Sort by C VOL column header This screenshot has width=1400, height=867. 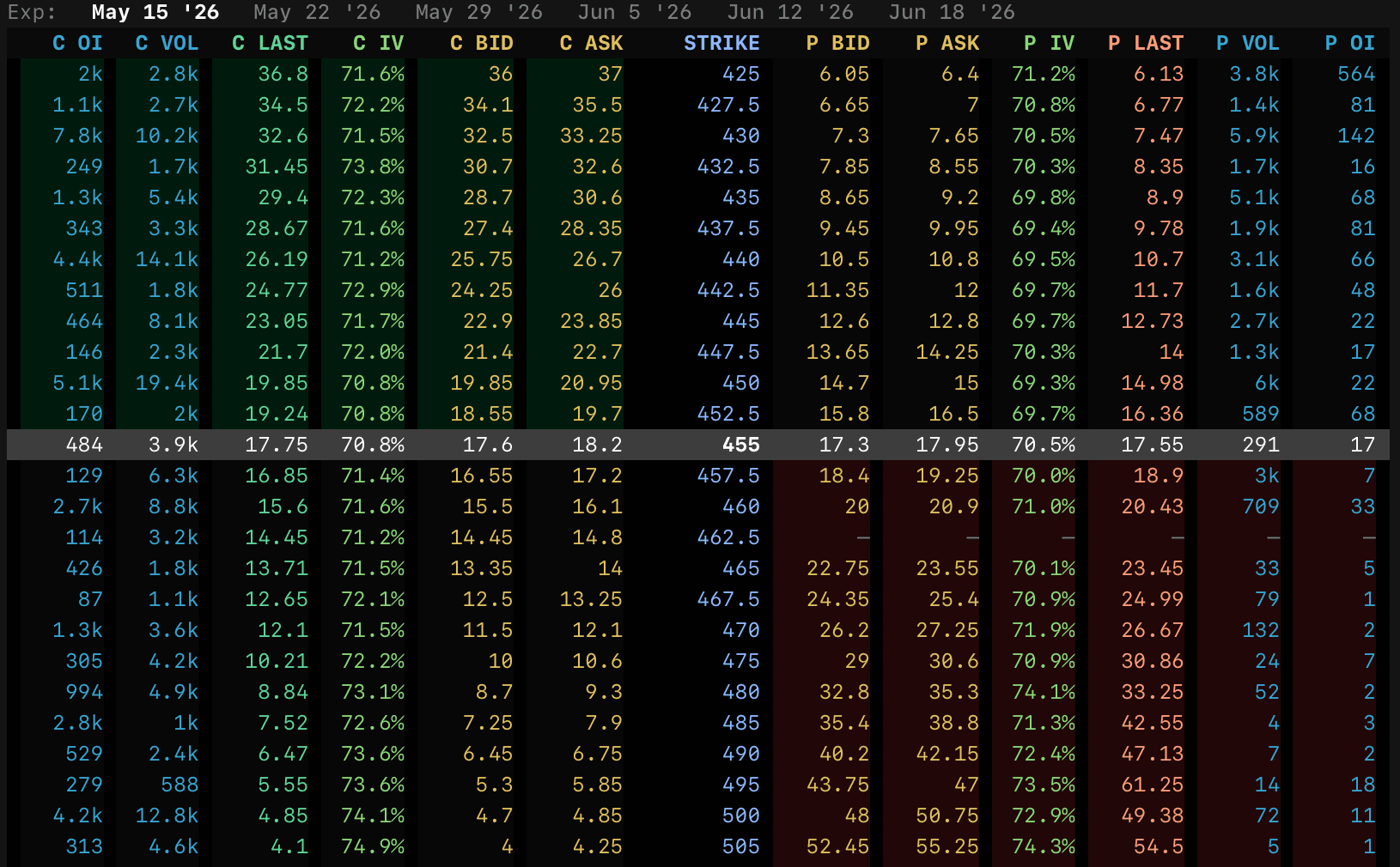167,43
